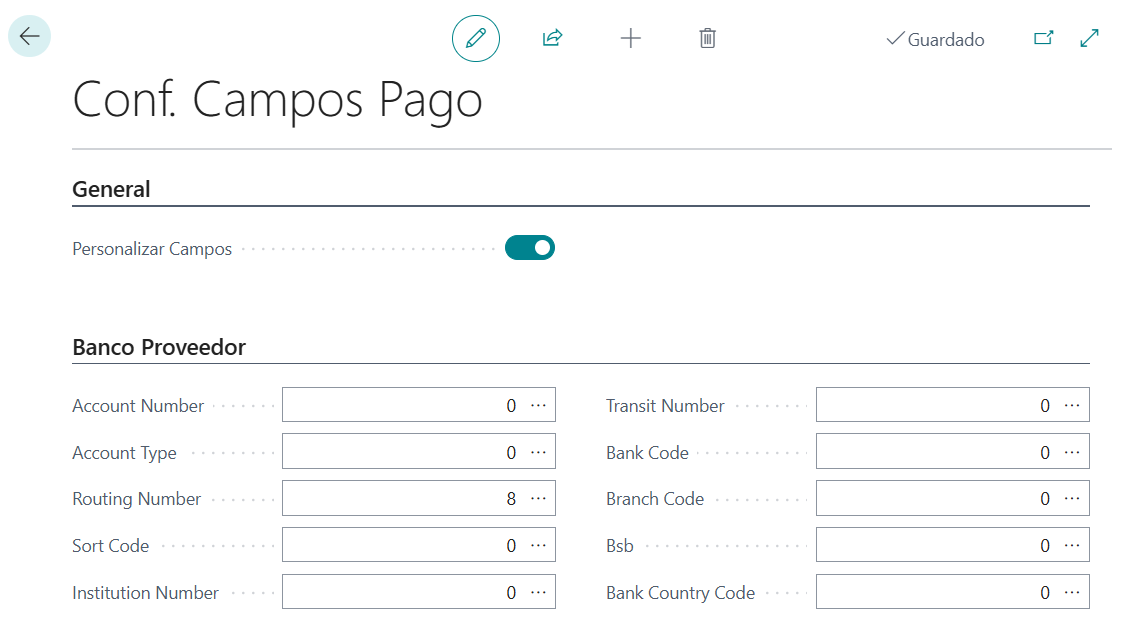Click the Transit Number label

point(665,405)
